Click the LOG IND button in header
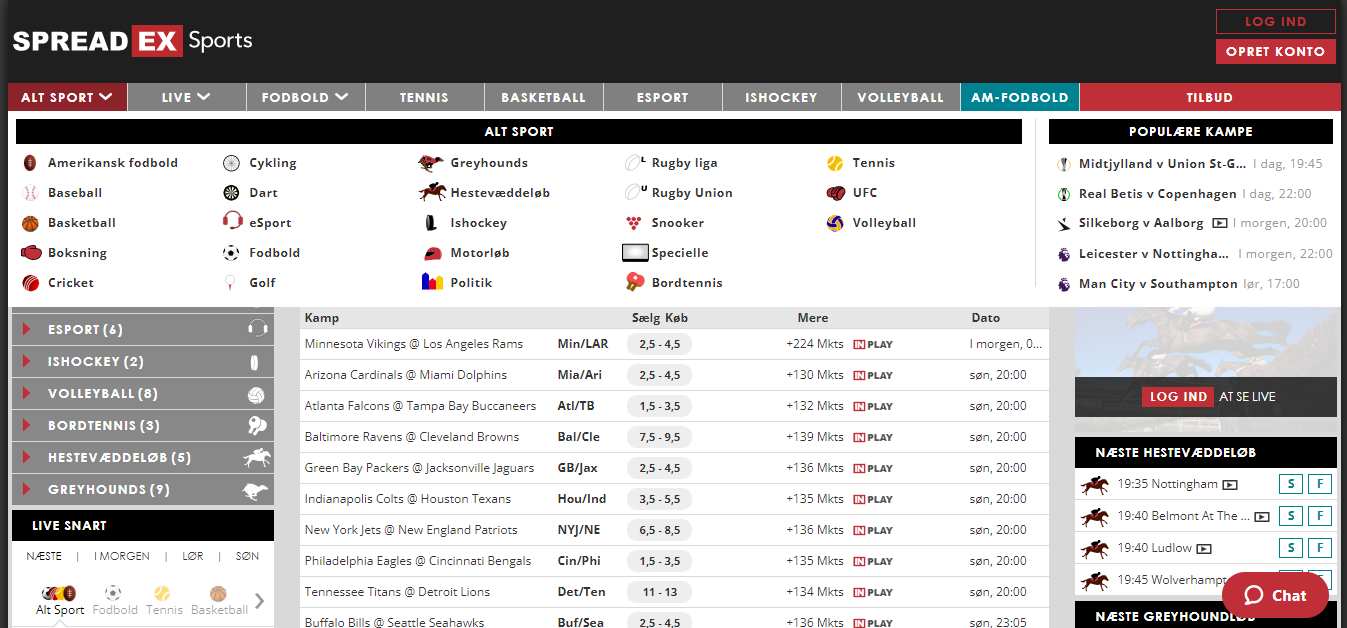 coord(1275,21)
